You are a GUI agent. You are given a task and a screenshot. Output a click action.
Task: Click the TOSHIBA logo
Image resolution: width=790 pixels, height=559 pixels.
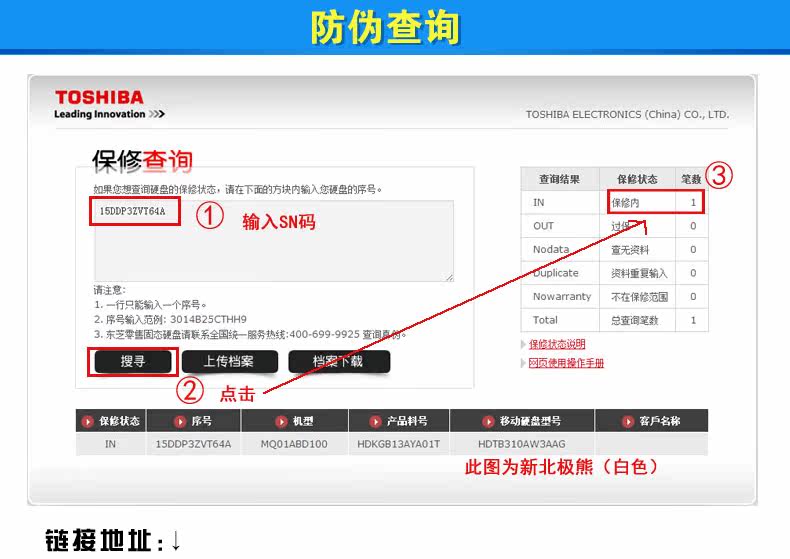click(99, 97)
